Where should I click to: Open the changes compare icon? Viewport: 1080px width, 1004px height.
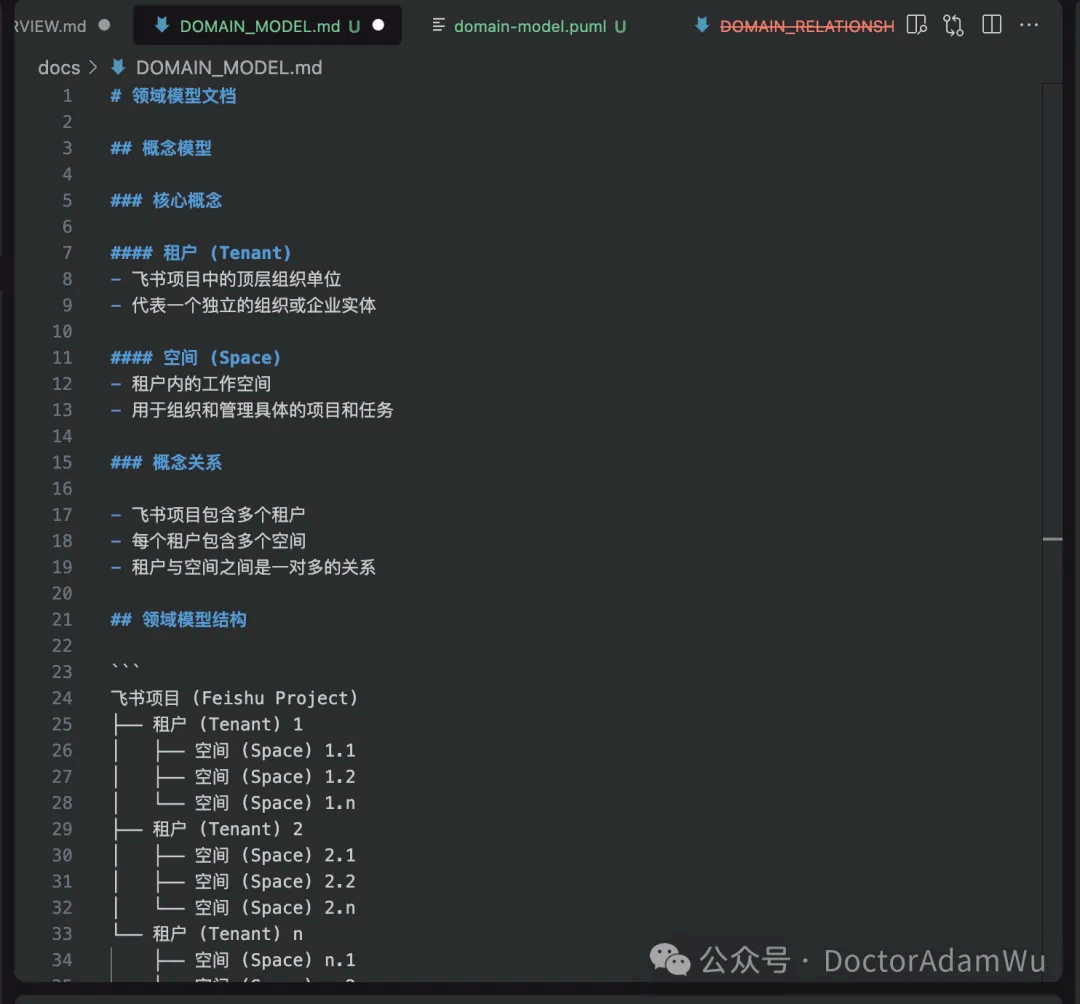coord(953,25)
